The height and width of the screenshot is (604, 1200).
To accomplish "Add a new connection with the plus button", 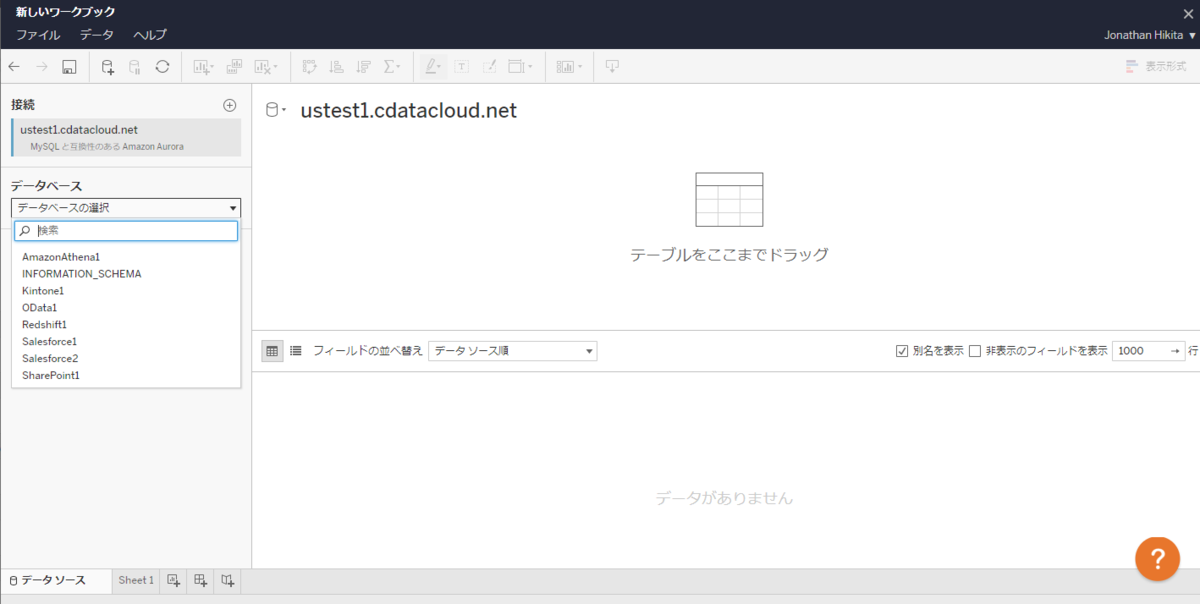I will point(229,104).
